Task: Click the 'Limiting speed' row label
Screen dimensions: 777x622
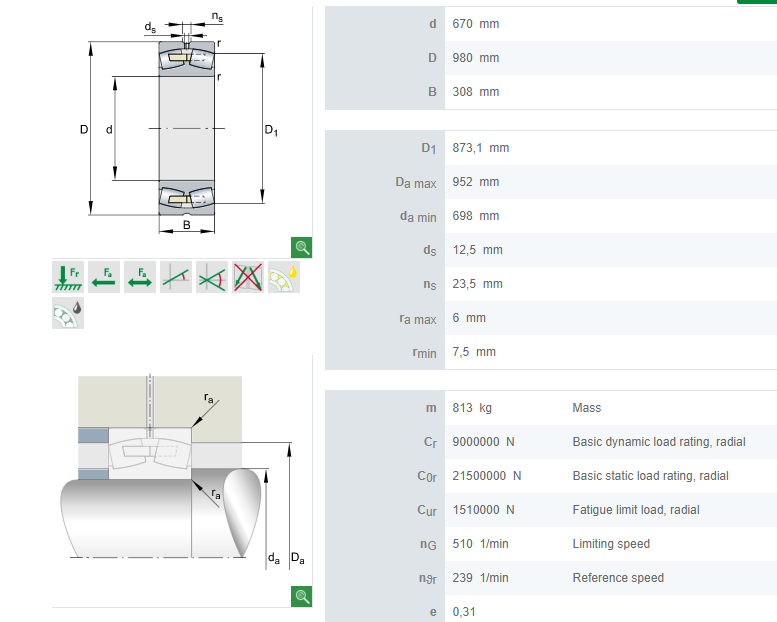Action: click(x=611, y=544)
